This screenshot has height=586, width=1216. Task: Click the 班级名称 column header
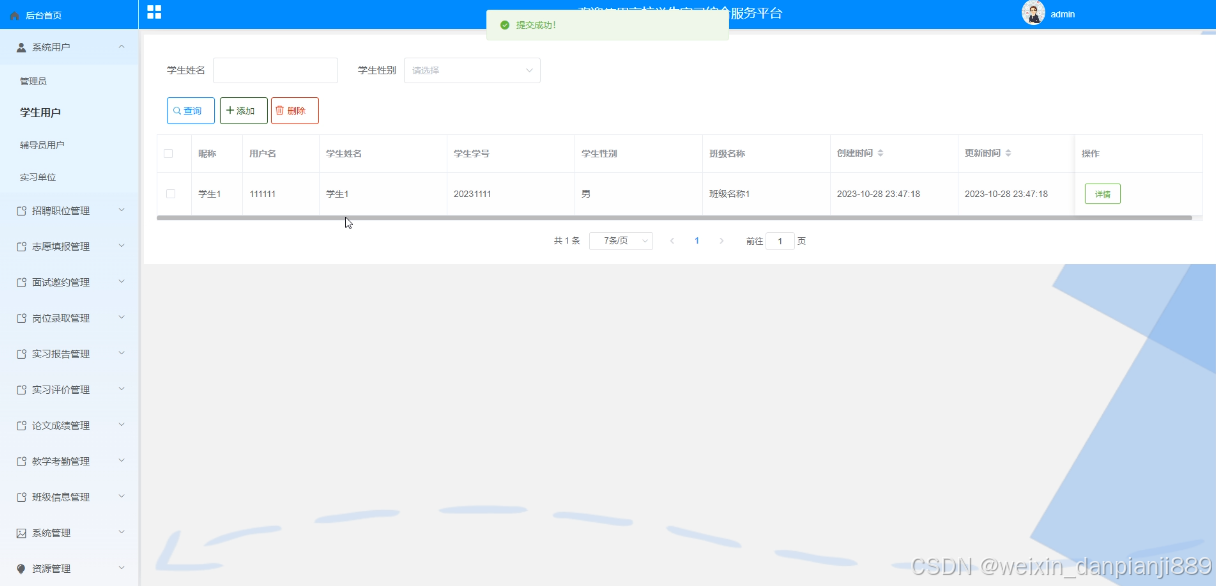(727, 154)
